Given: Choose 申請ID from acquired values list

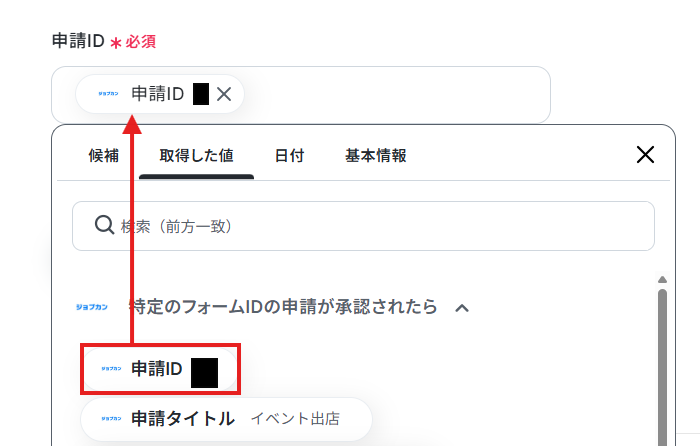Looking at the screenshot, I should (160, 369).
